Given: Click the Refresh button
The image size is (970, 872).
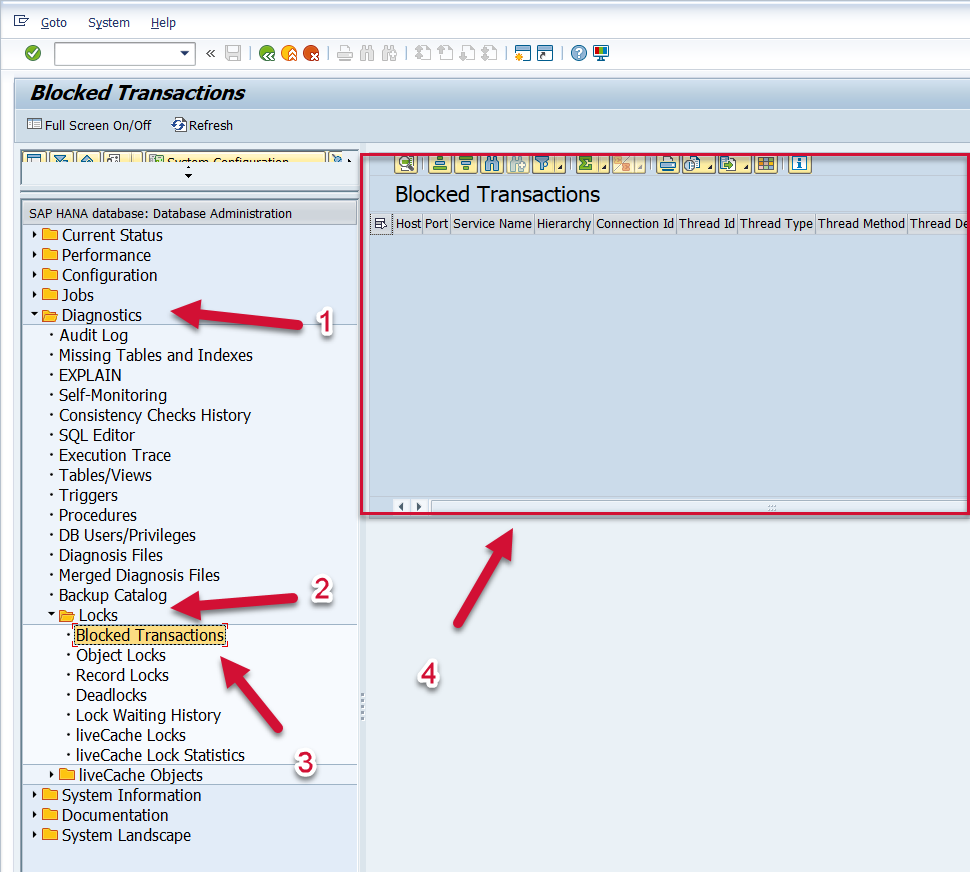Looking at the screenshot, I should click(202, 125).
